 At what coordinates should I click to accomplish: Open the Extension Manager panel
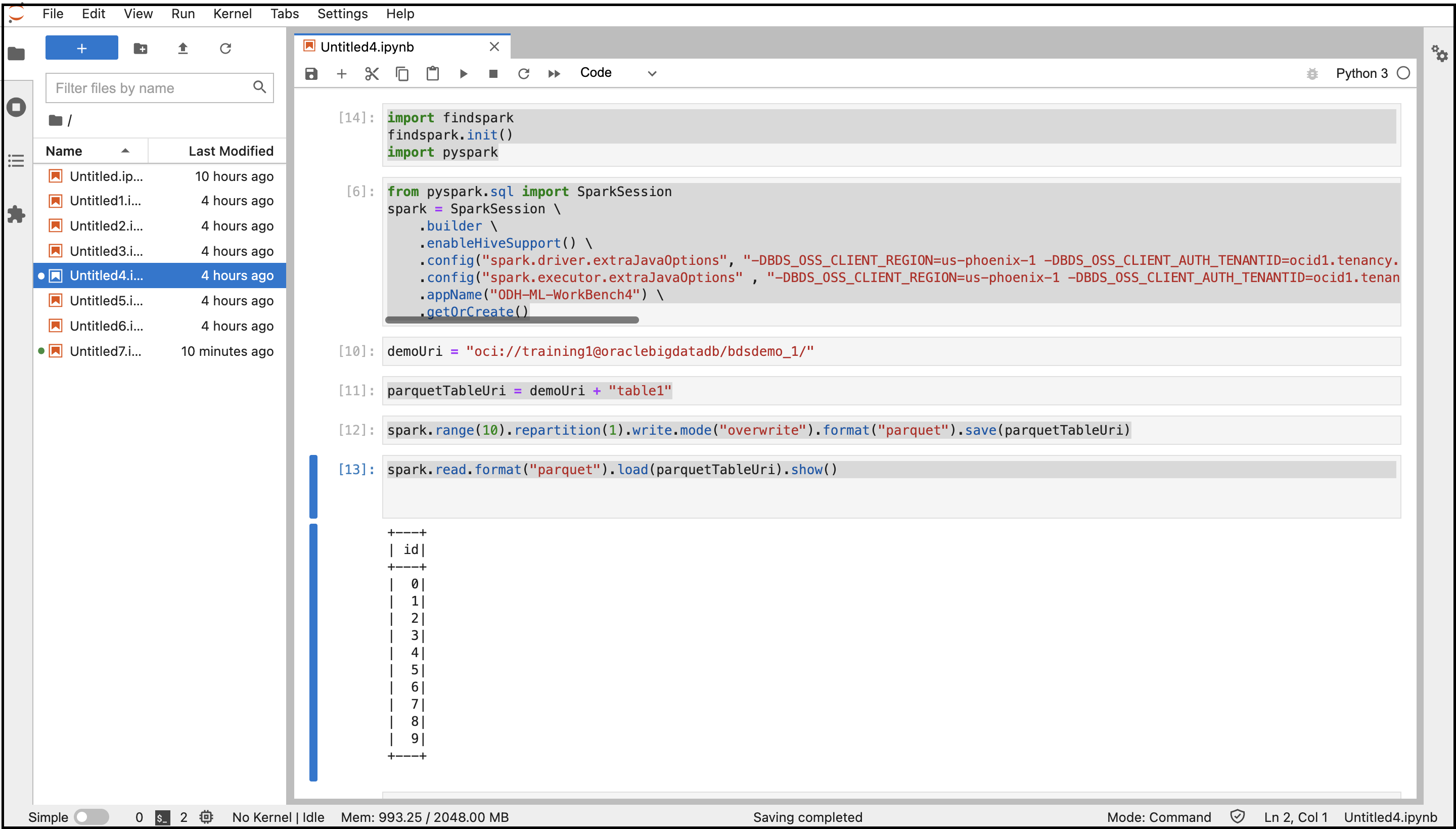pyautogui.click(x=16, y=215)
